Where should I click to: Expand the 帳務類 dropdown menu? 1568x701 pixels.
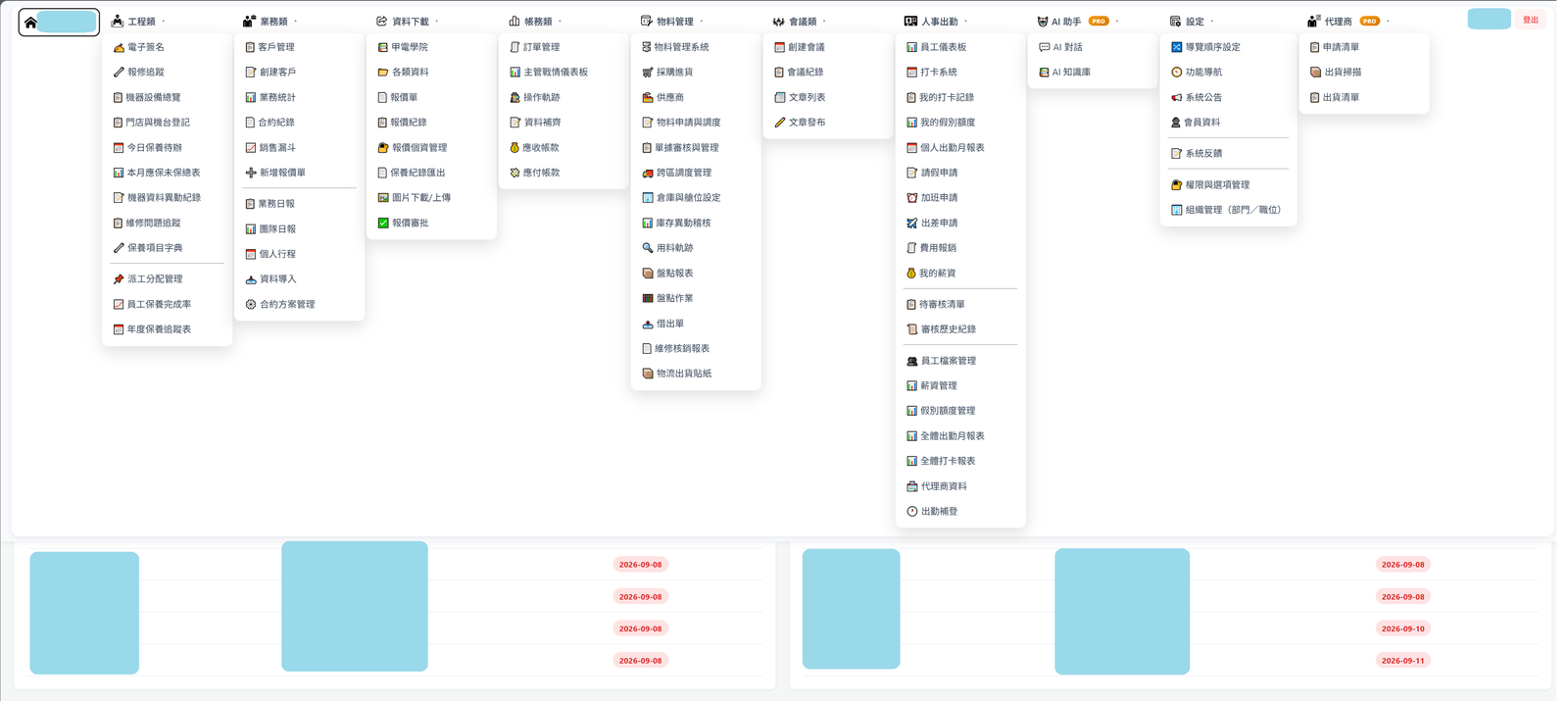[535, 22]
